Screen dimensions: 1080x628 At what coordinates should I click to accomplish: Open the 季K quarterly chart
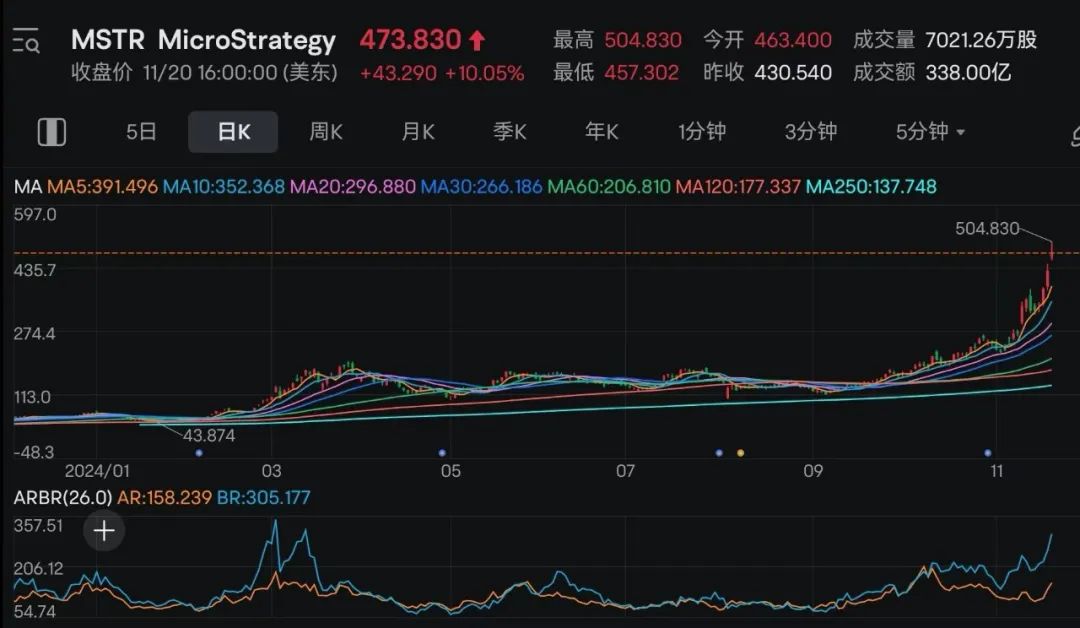(510, 132)
